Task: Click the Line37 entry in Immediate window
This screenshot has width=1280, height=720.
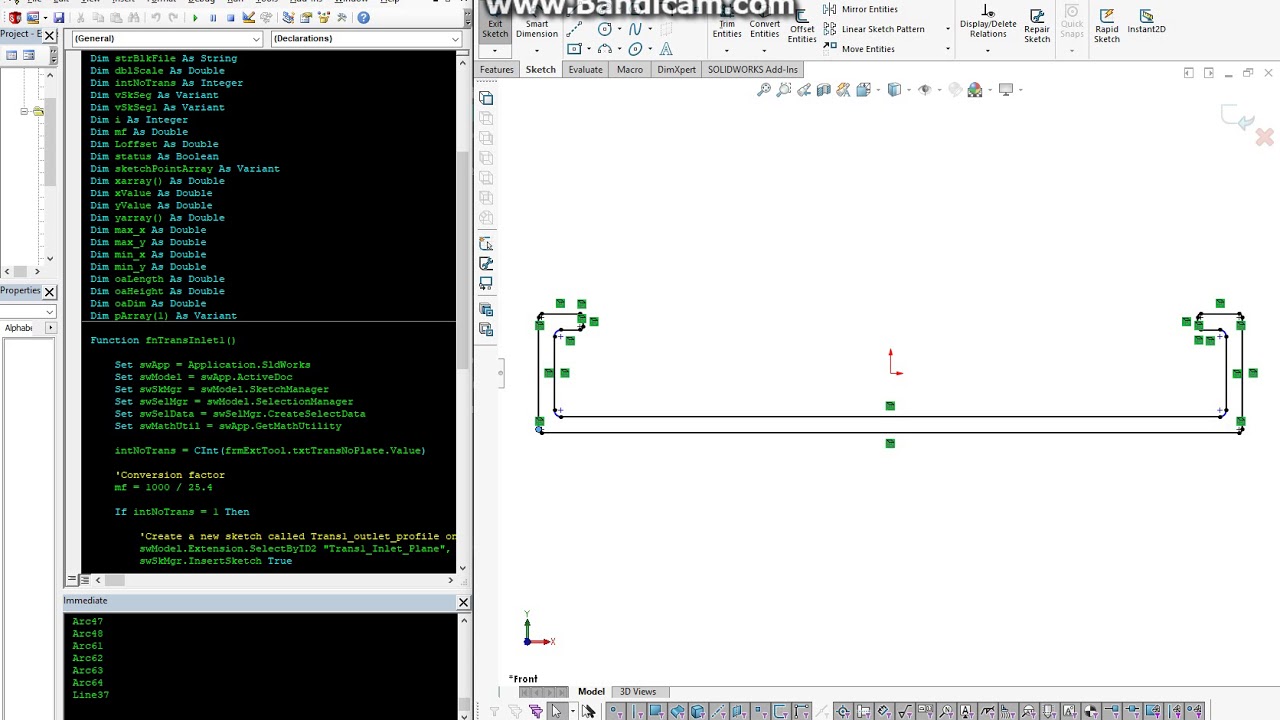Action: [91, 695]
